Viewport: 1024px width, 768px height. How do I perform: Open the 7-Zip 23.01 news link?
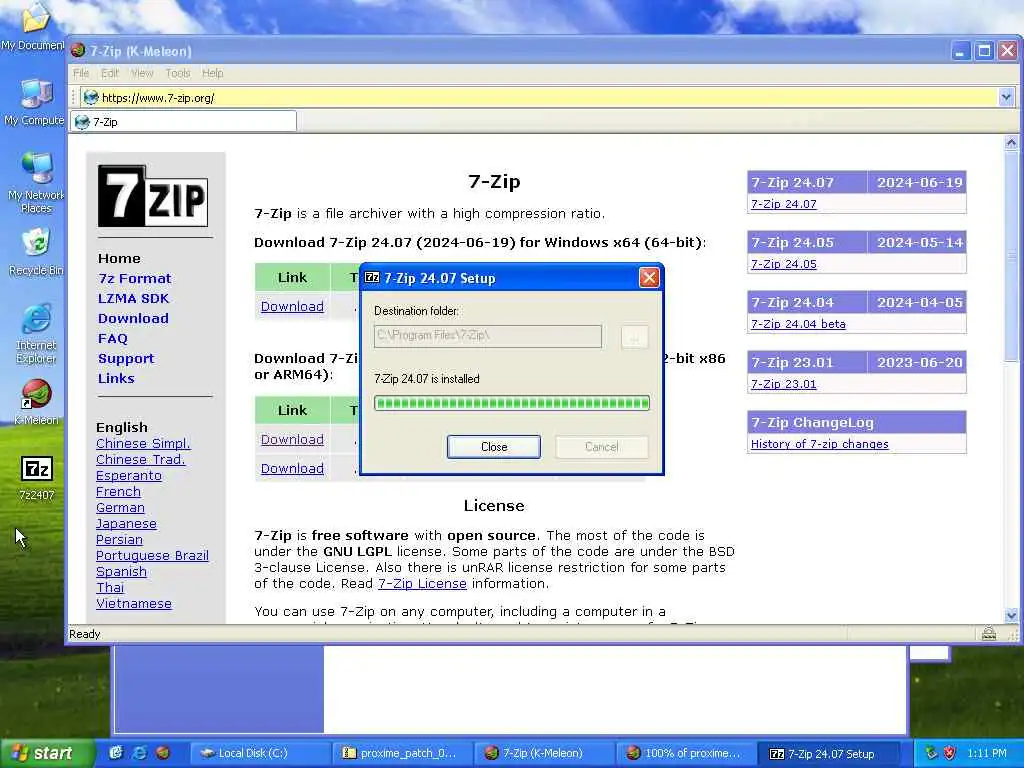(784, 384)
